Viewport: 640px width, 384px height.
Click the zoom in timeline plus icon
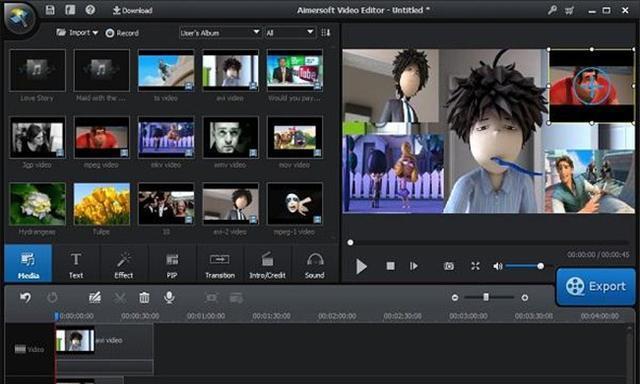pyautogui.click(x=524, y=298)
